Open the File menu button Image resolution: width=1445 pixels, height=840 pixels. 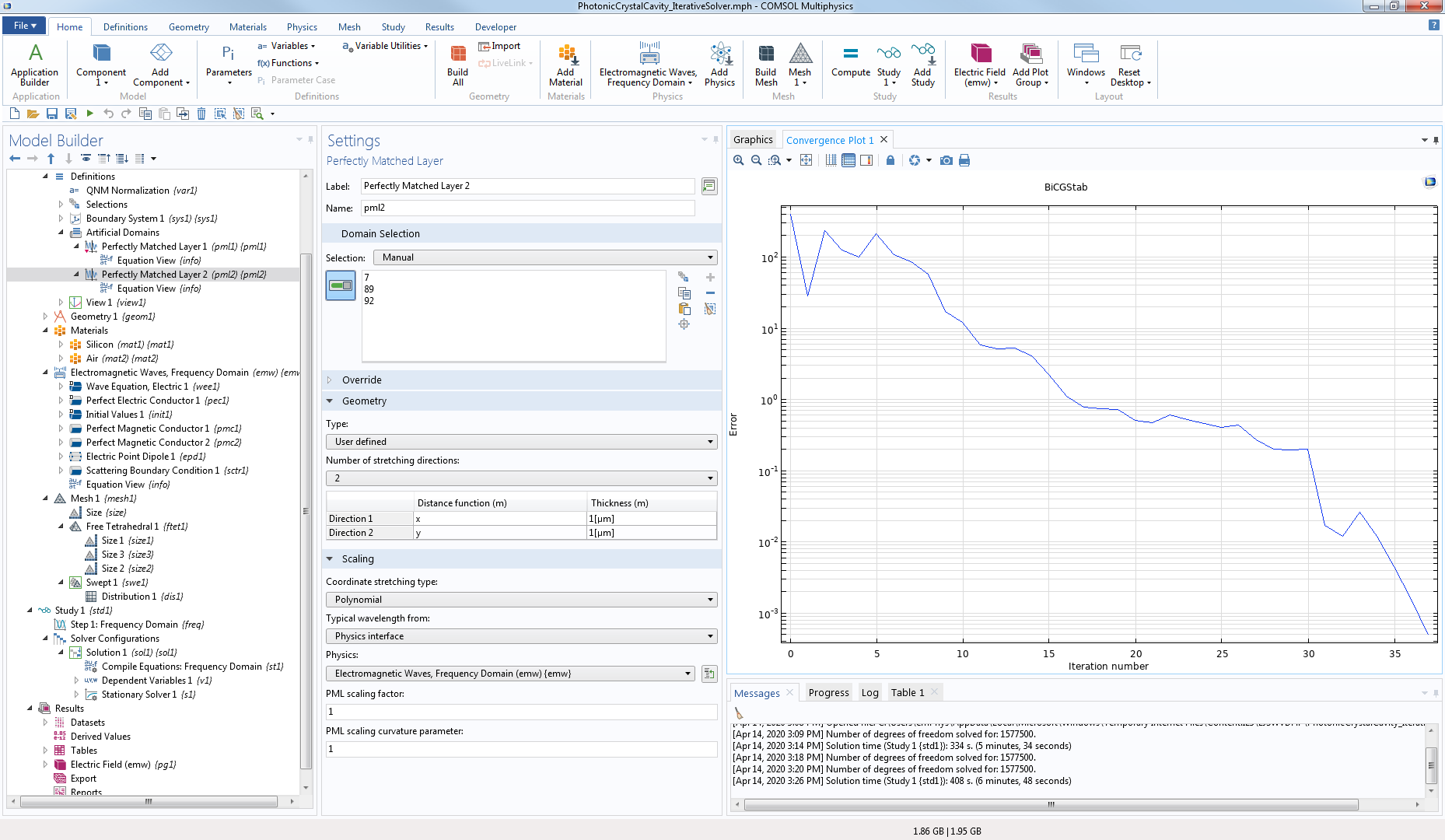pyautogui.click(x=25, y=26)
